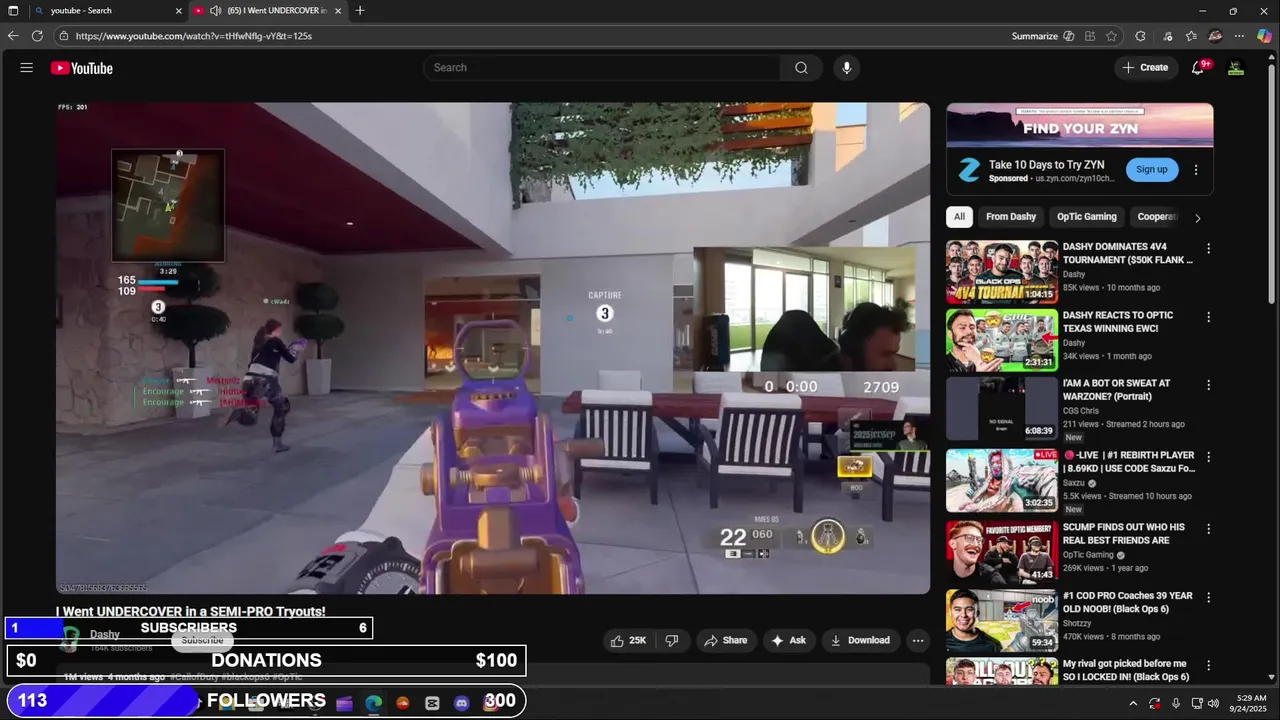Screen dimensions: 1280x720
Task: Open Edge tab actions menu
Action: [x=13, y=11]
